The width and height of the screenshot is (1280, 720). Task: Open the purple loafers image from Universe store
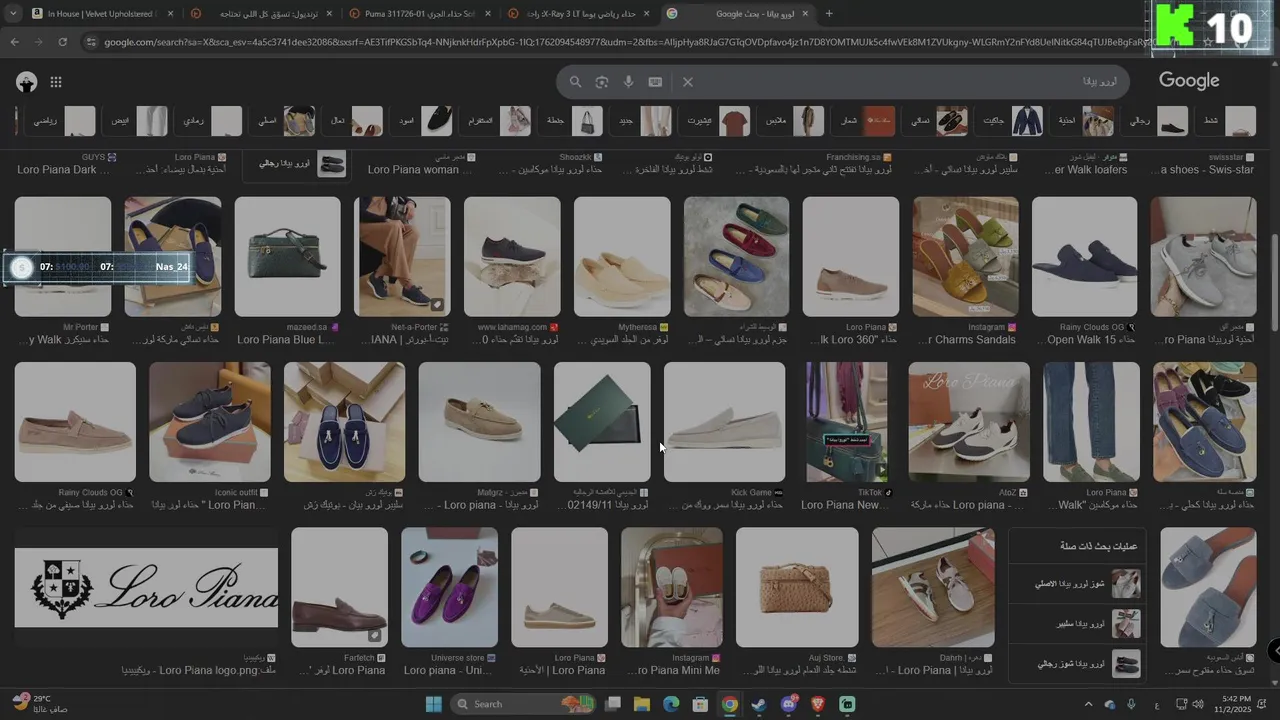pos(449,588)
